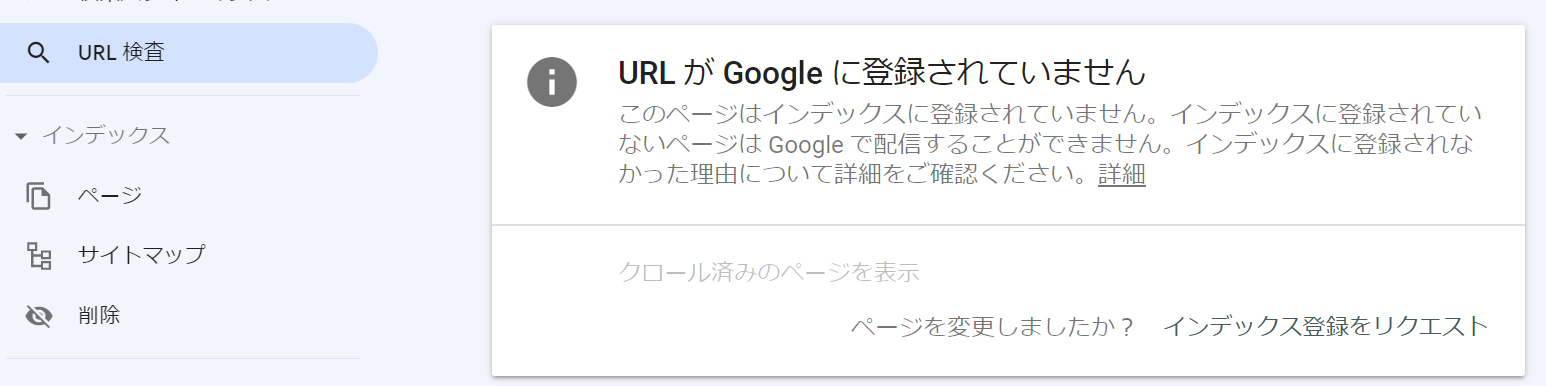Open サイトマップ label from the sidebar
1546x386 pixels.
point(141,255)
